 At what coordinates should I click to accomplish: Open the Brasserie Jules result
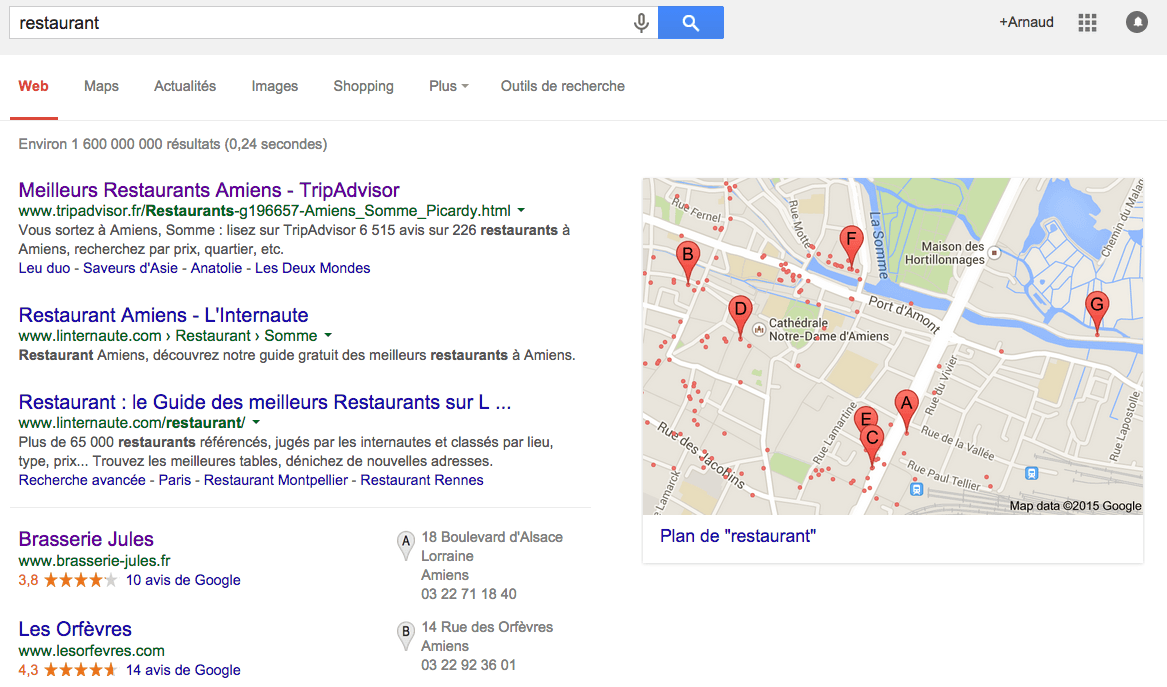(86, 539)
